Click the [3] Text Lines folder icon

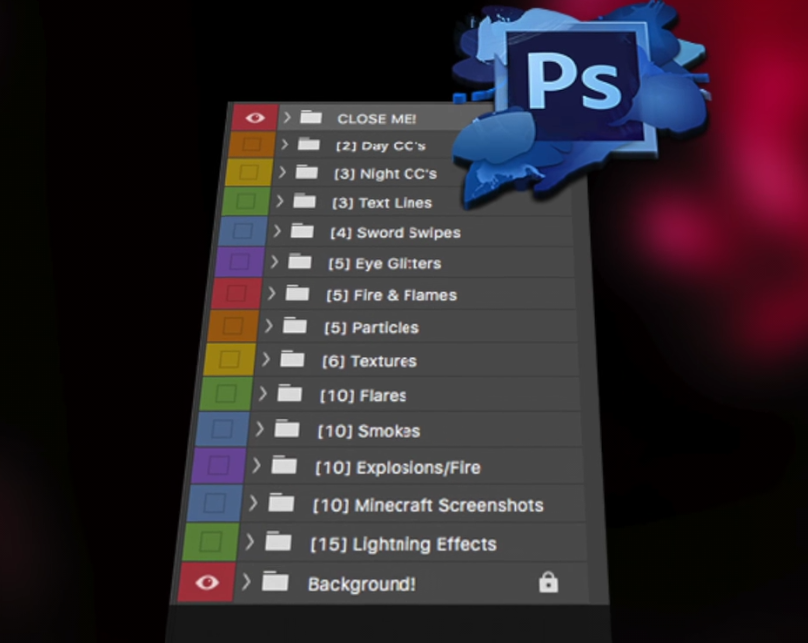(305, 200)
